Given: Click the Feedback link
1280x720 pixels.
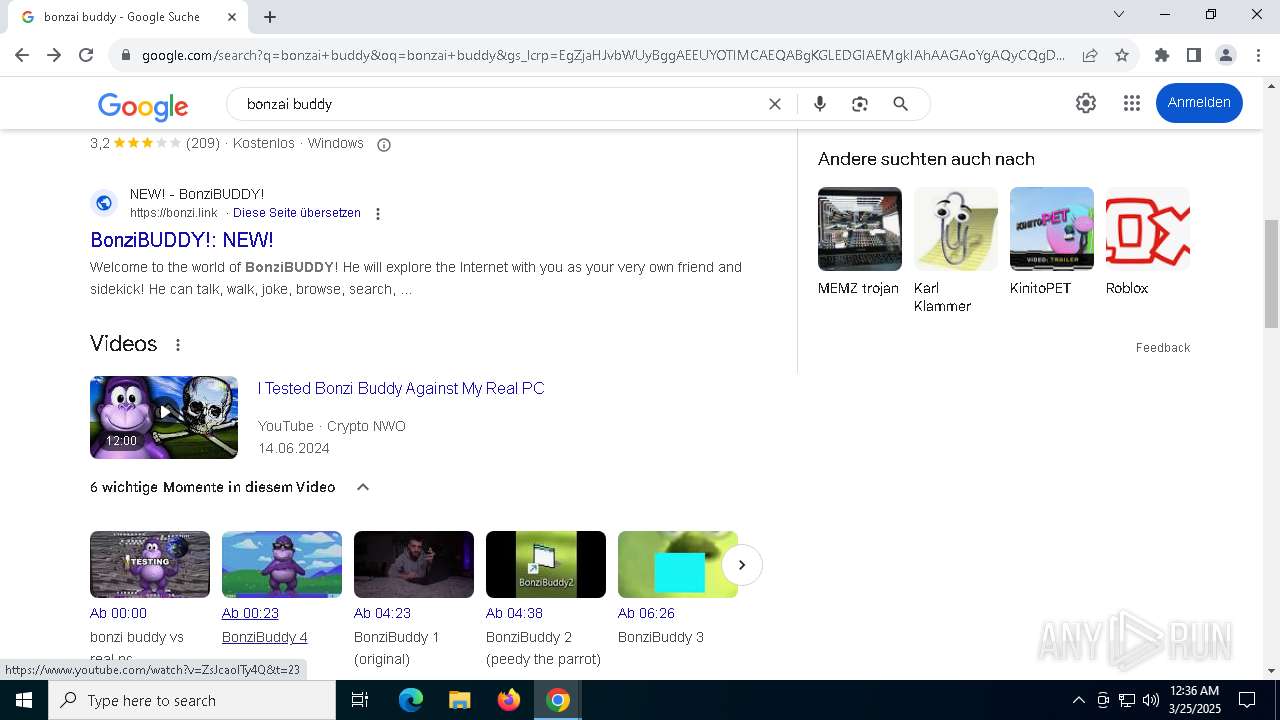Looking at the screenshot, I should tap(1163, 347).
